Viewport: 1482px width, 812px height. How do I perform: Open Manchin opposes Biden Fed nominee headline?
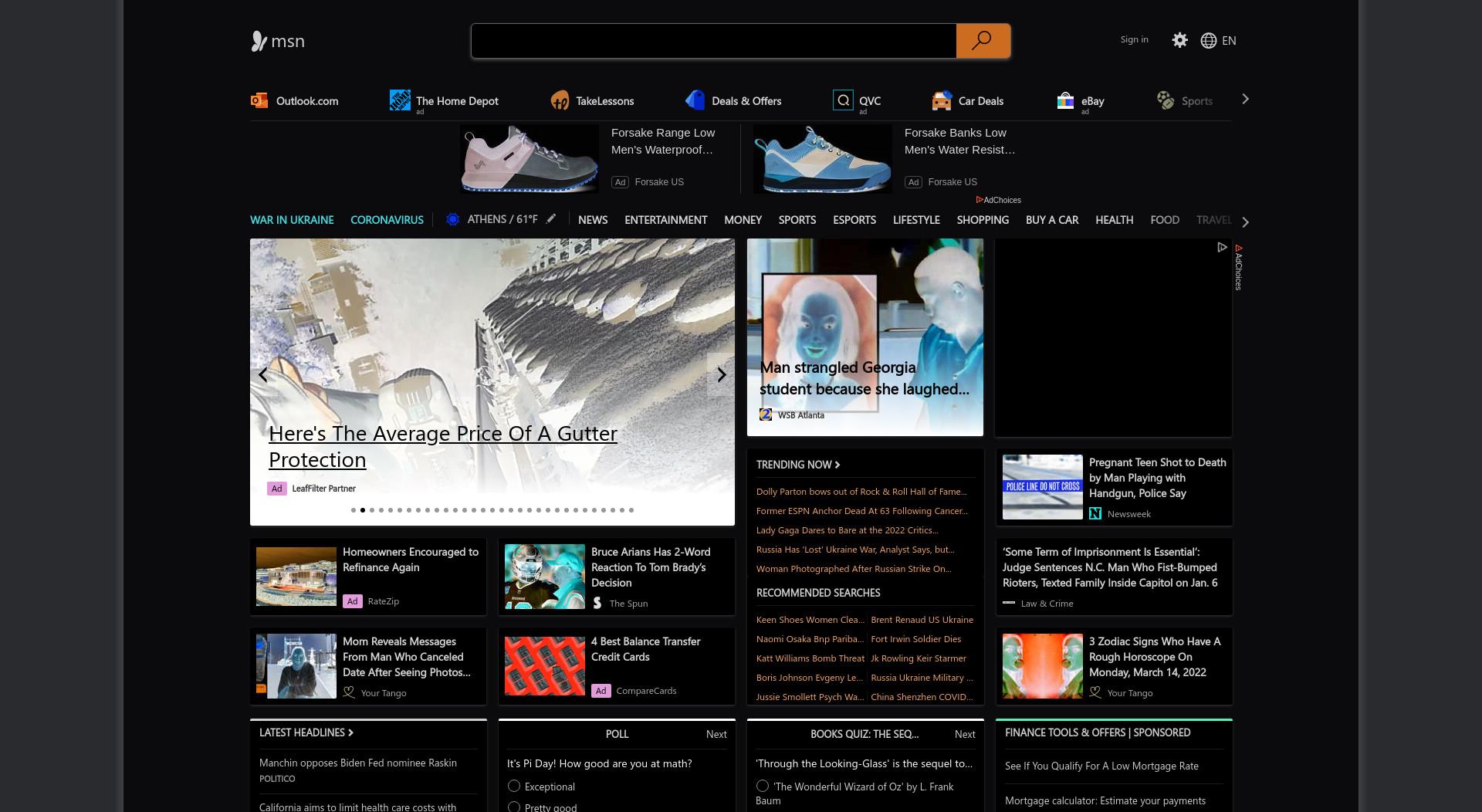click(x=358, y=763)
